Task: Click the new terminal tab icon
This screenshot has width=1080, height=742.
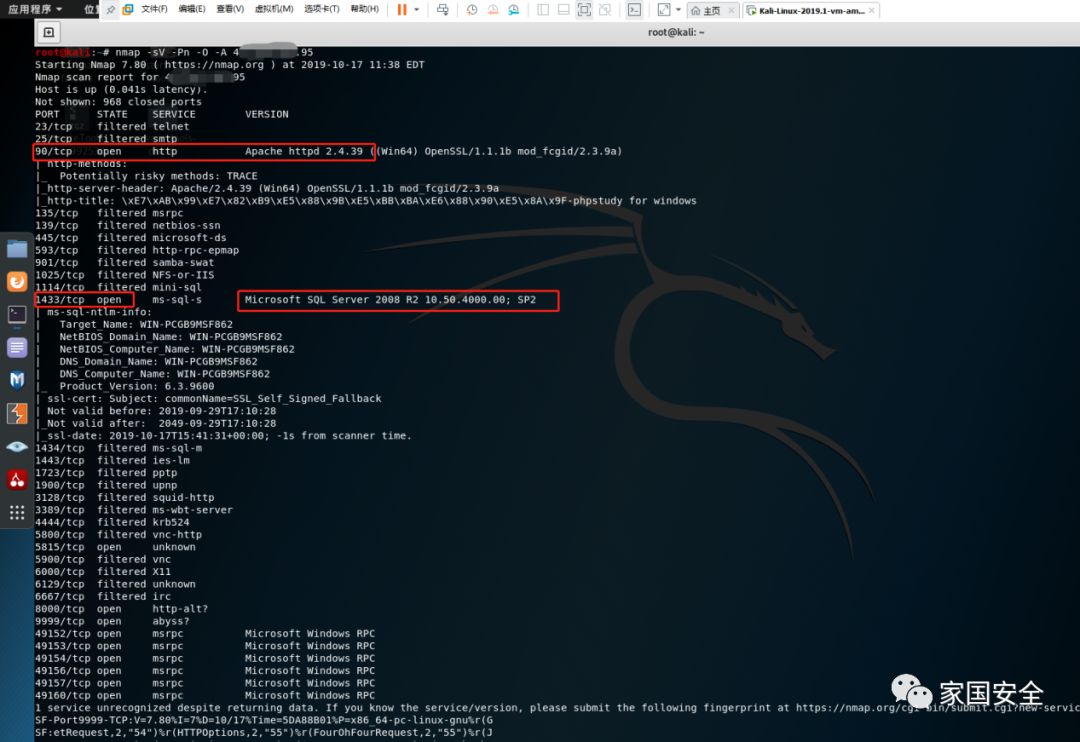Action: click(48, 32)
